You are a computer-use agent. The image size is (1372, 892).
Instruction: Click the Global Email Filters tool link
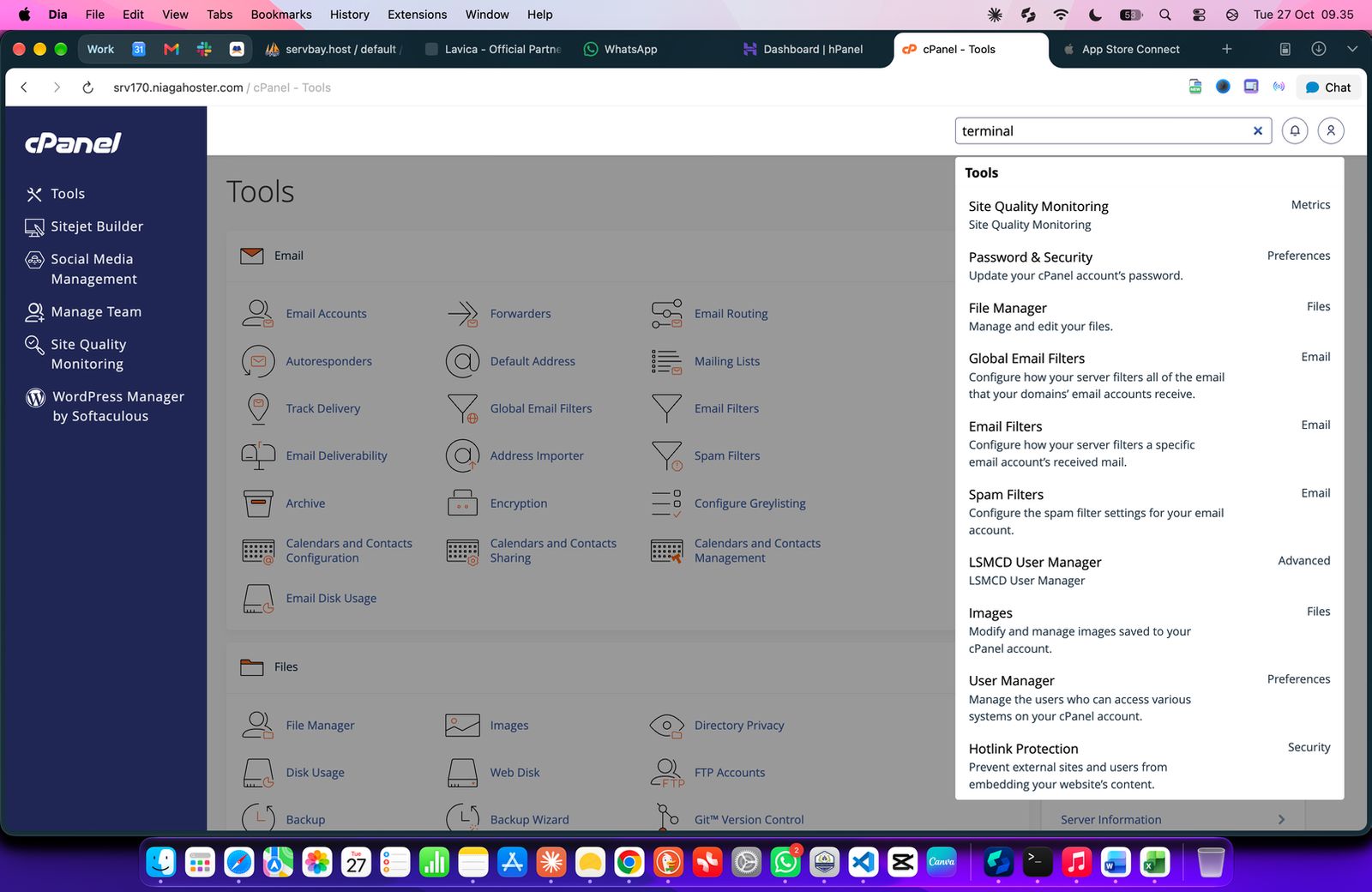click(540, 408)
